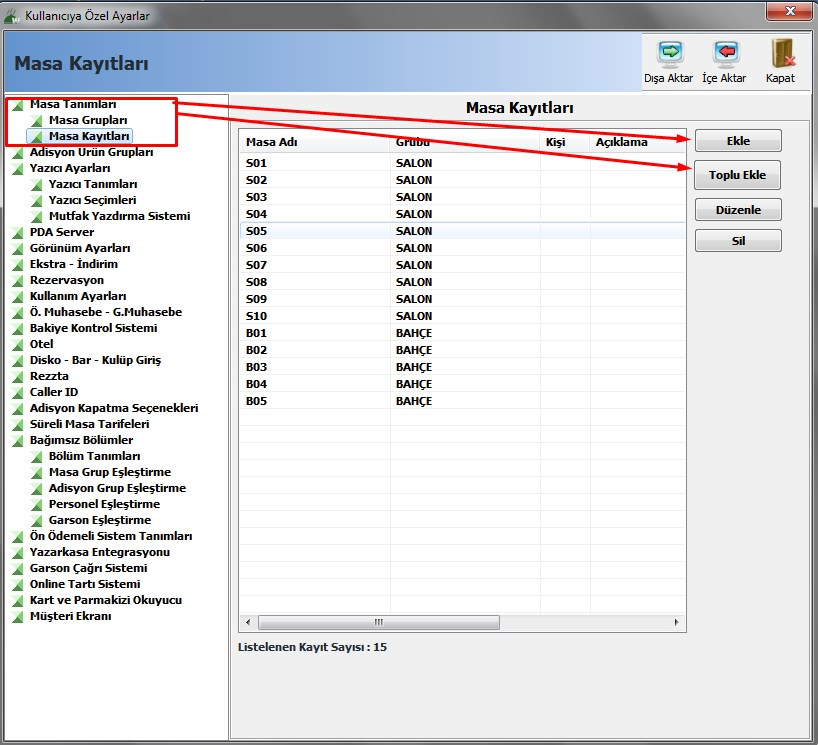Click the İçe Aktar import icon
Image resolution: width=818 pixels, height=745 pixels.
[726, 54]
